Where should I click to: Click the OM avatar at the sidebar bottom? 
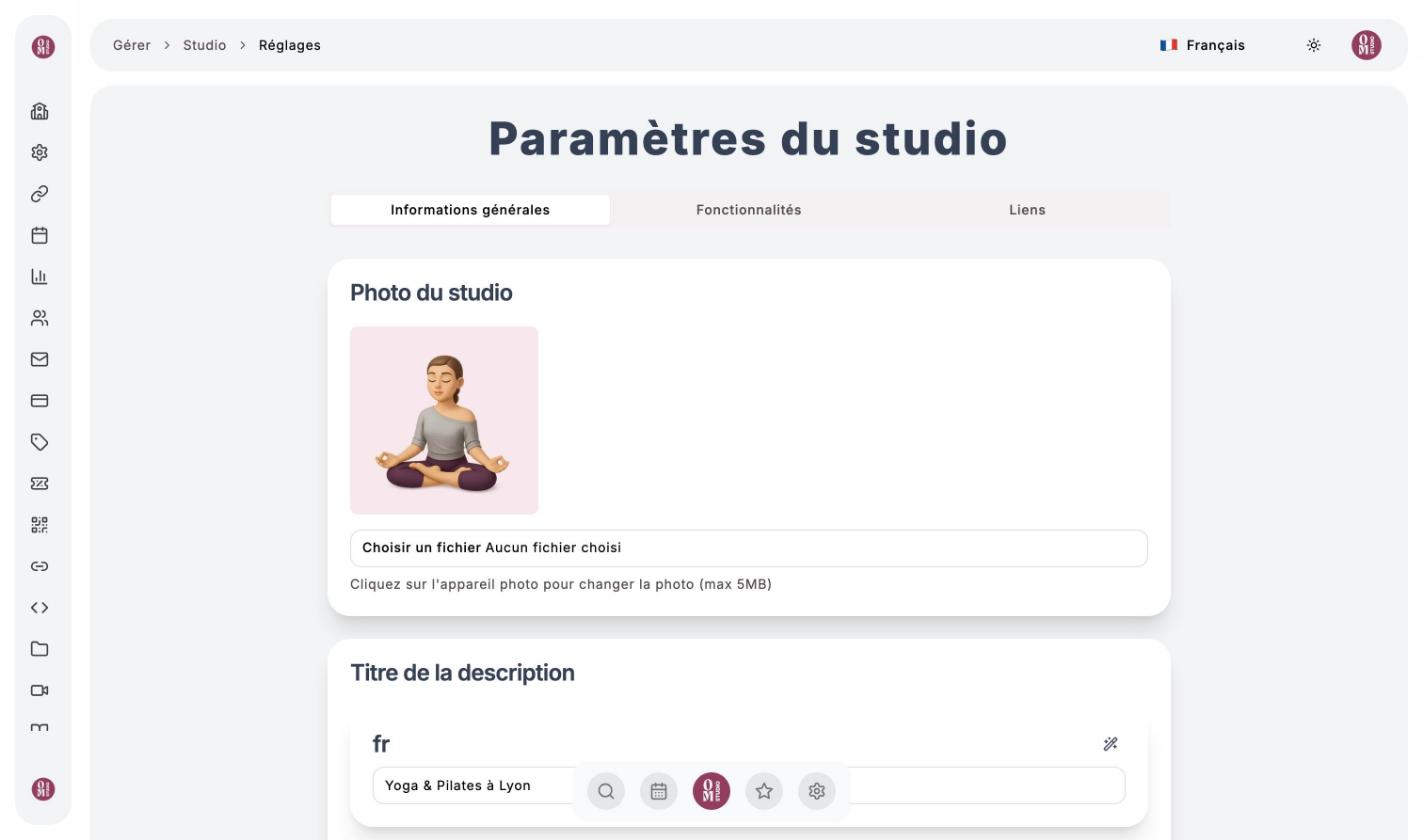click(43, 789)
